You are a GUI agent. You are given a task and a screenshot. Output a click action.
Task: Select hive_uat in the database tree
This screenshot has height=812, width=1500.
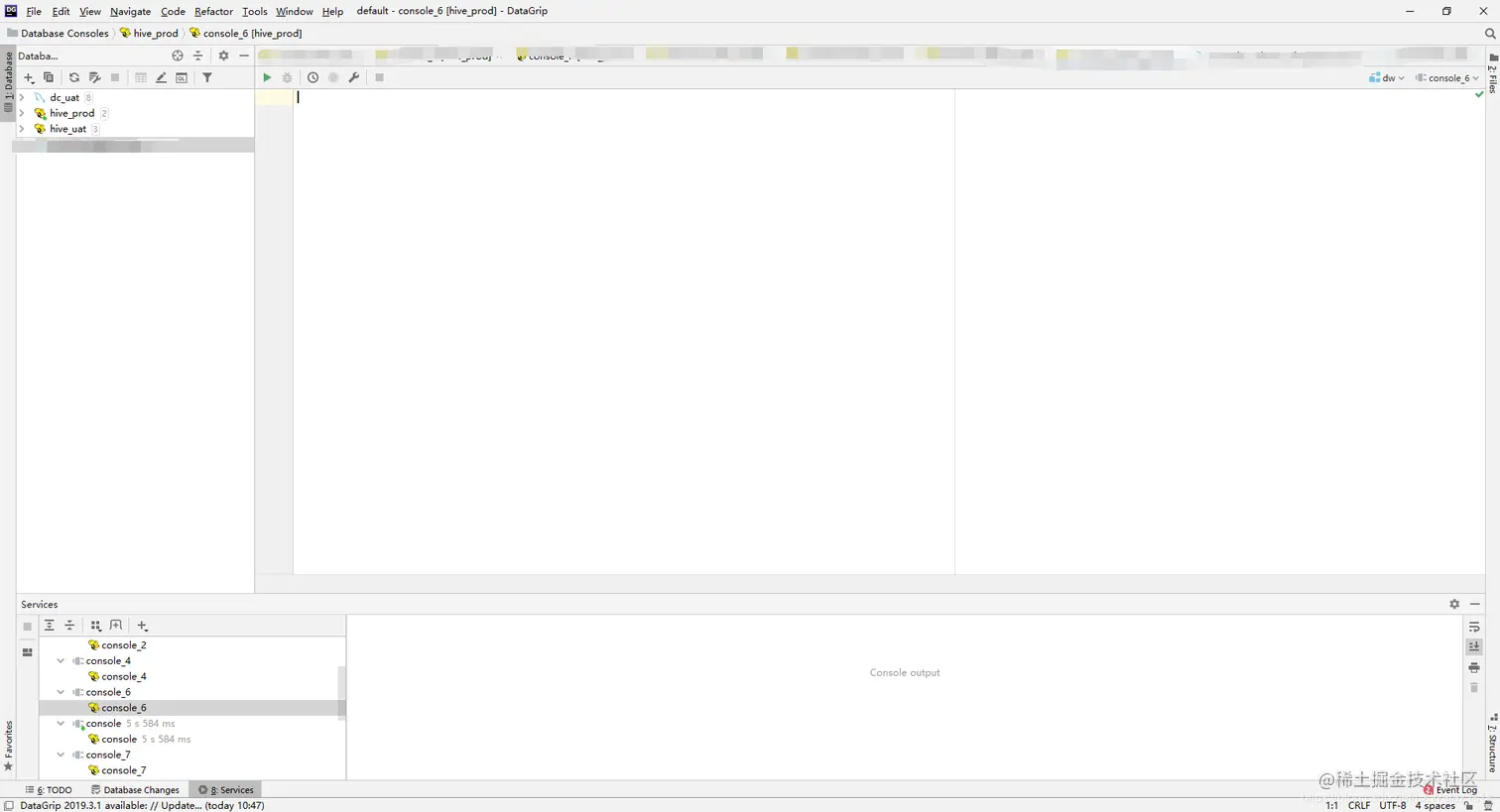click(67, 129)
